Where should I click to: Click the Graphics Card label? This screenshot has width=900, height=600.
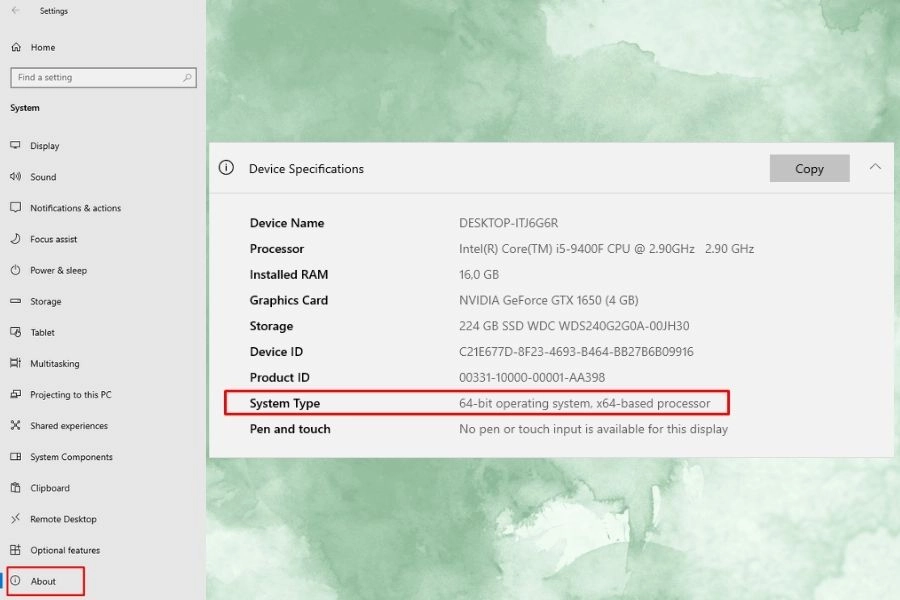point(289,300)
